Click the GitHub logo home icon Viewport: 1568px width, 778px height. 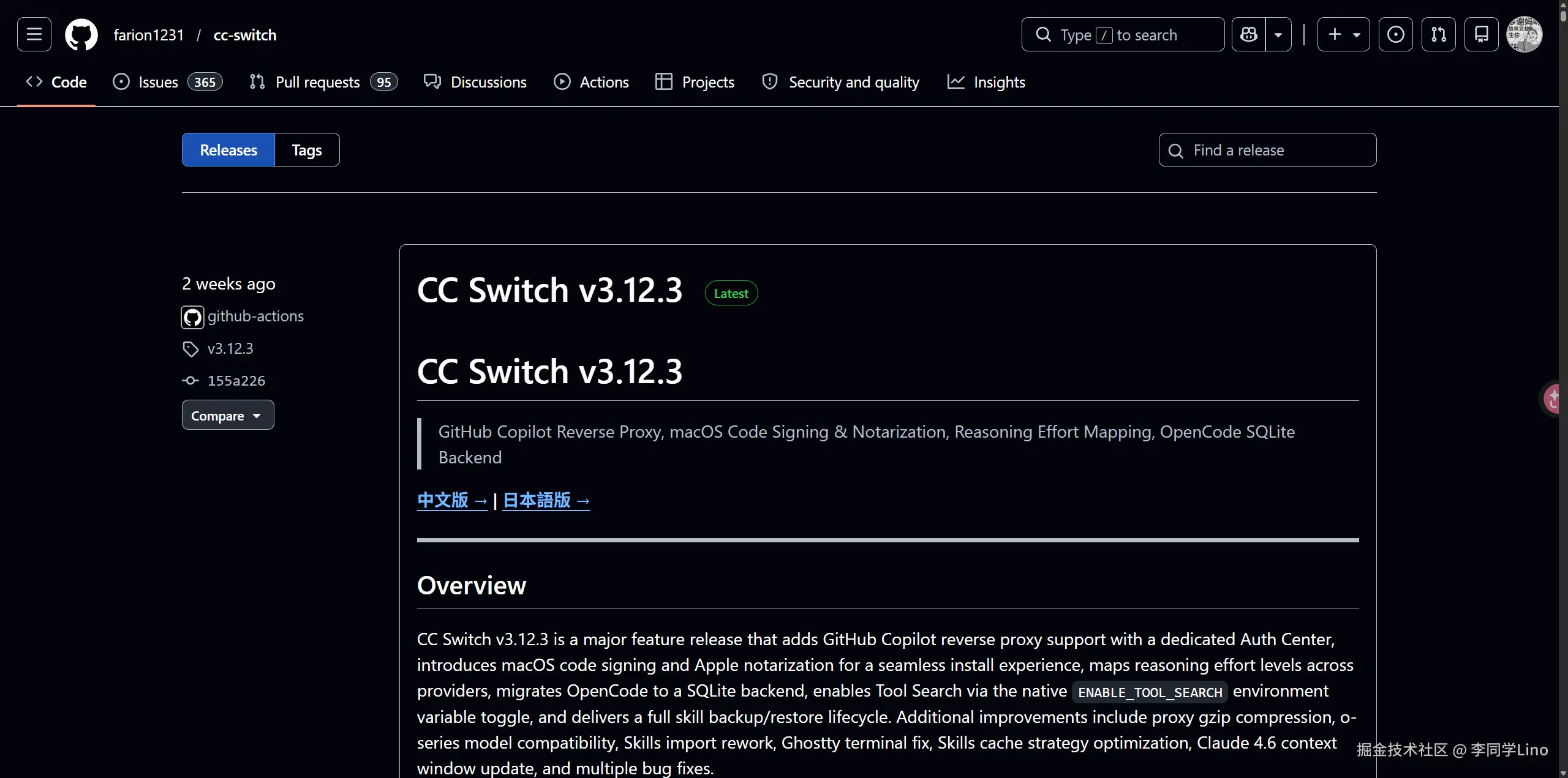click(81, 34)
